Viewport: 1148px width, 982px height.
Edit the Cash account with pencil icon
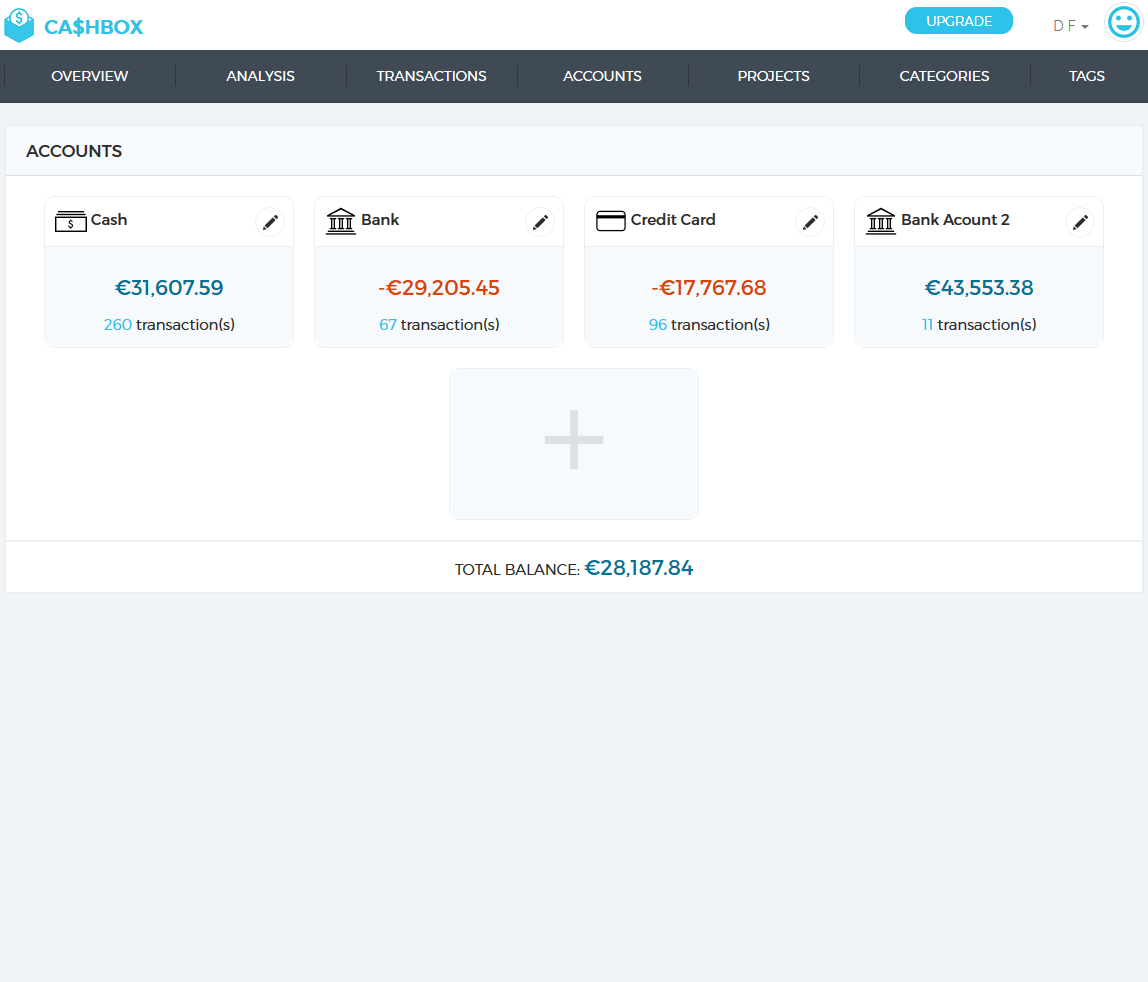(270, 222)
